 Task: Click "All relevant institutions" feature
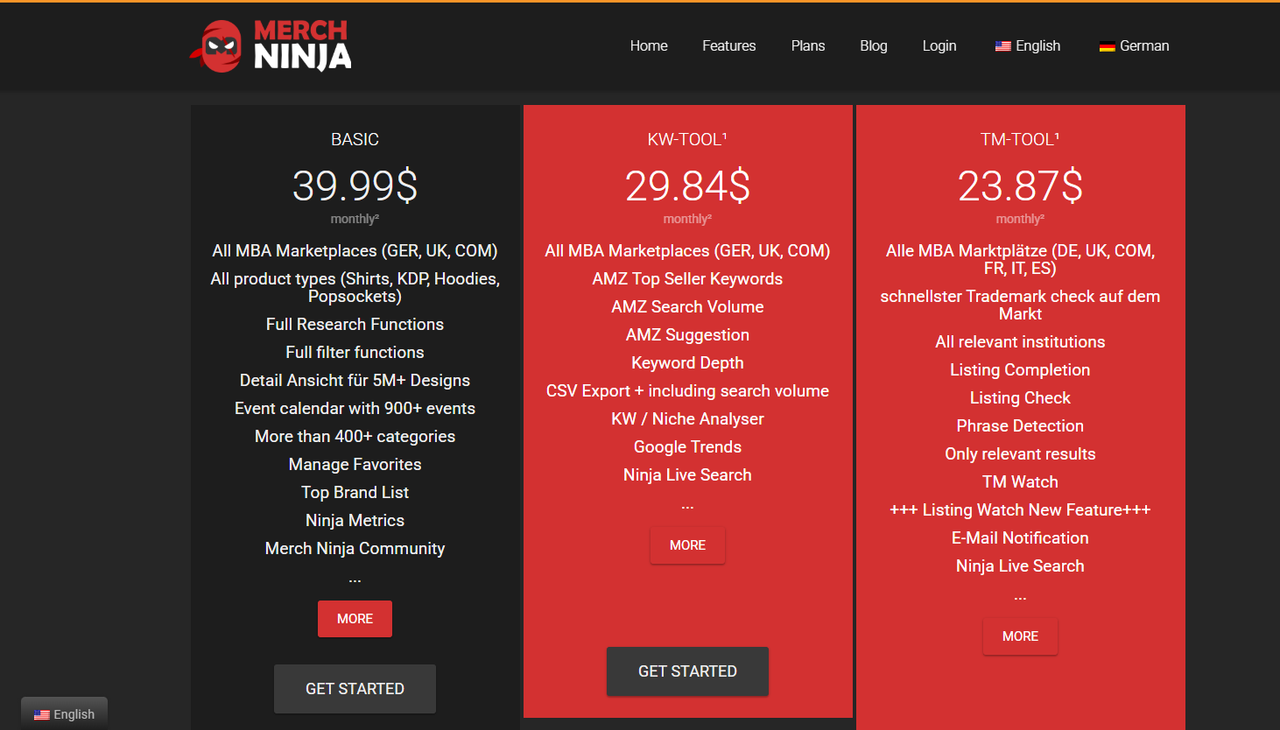click(1020, 342)
